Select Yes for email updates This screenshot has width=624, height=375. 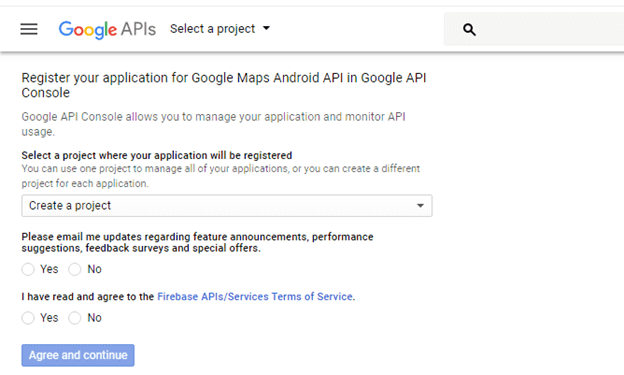pyautogui.click(x=28, y=270)
